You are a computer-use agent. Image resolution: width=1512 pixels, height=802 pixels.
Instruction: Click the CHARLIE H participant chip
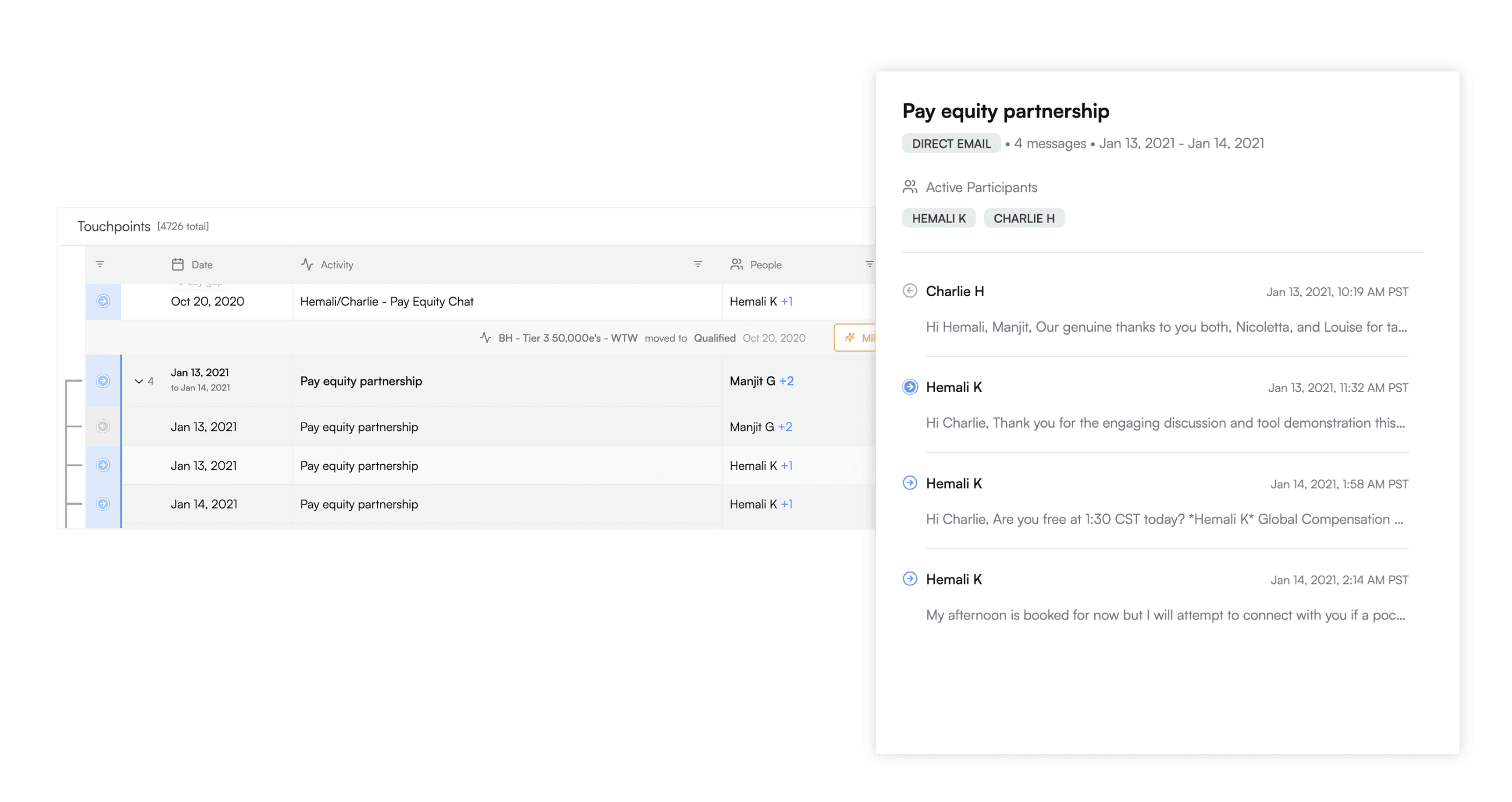(x=1024, y=219)
